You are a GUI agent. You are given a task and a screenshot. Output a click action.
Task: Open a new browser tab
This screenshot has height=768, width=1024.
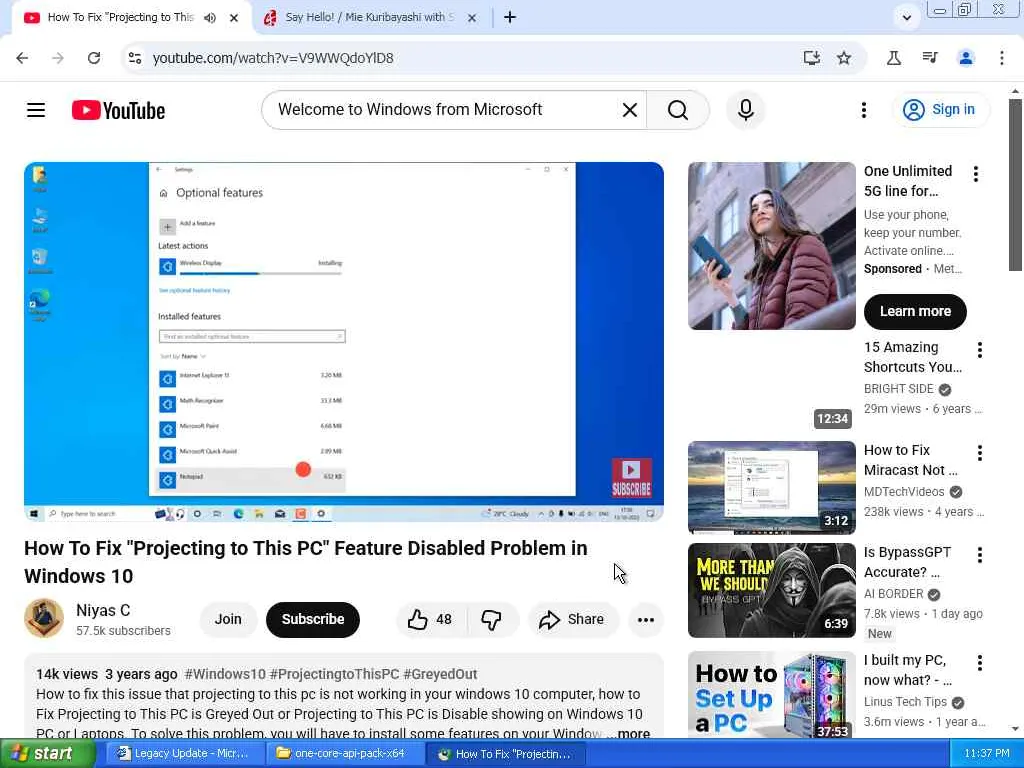[x=510, y=18]
